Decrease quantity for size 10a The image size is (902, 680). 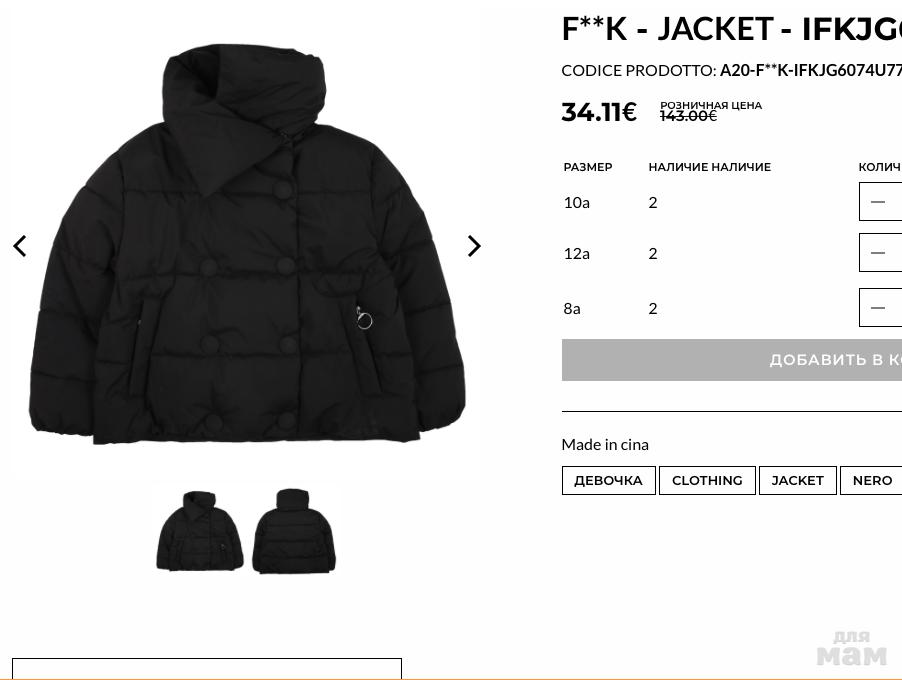coord(878,201)
